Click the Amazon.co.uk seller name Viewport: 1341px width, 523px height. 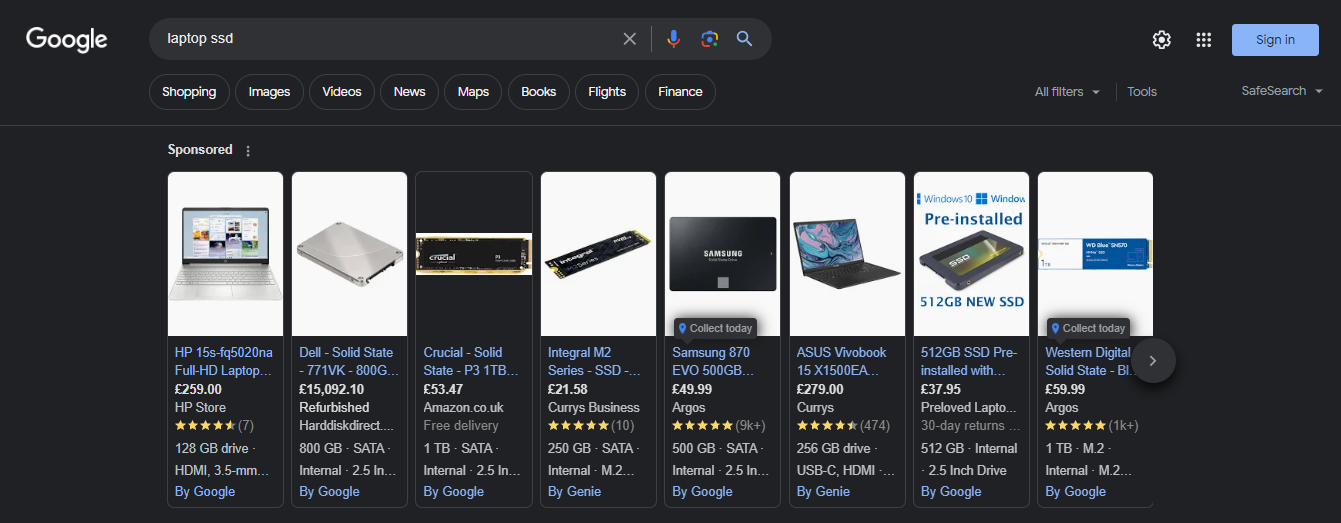(x=463, y=407)
